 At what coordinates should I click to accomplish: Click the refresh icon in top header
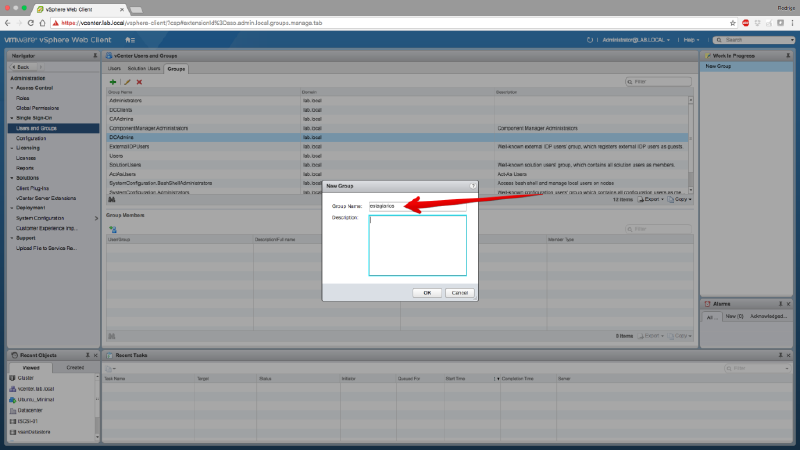(590, 39)
